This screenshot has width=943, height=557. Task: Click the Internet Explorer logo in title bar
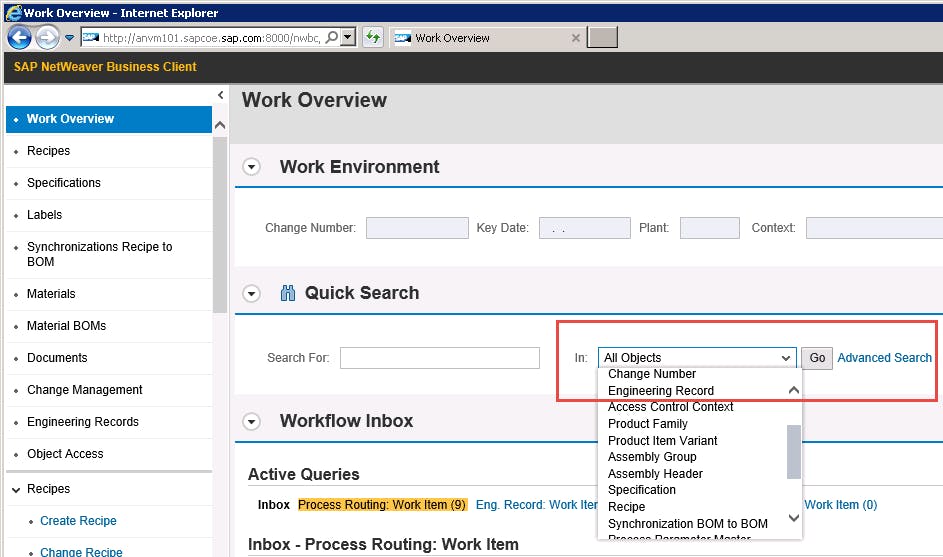13,12
